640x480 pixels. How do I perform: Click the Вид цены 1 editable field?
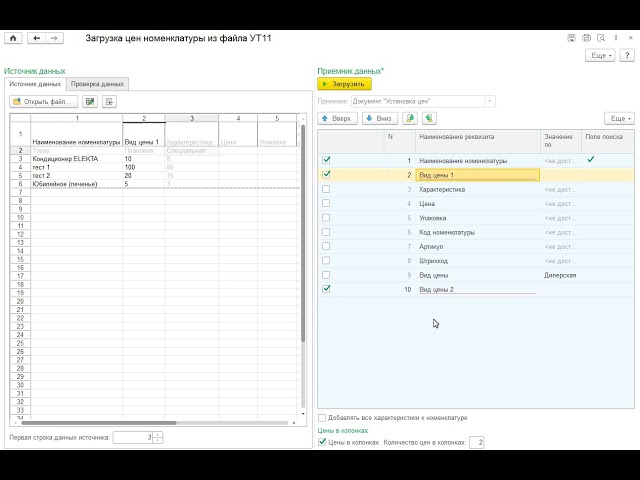478,175
